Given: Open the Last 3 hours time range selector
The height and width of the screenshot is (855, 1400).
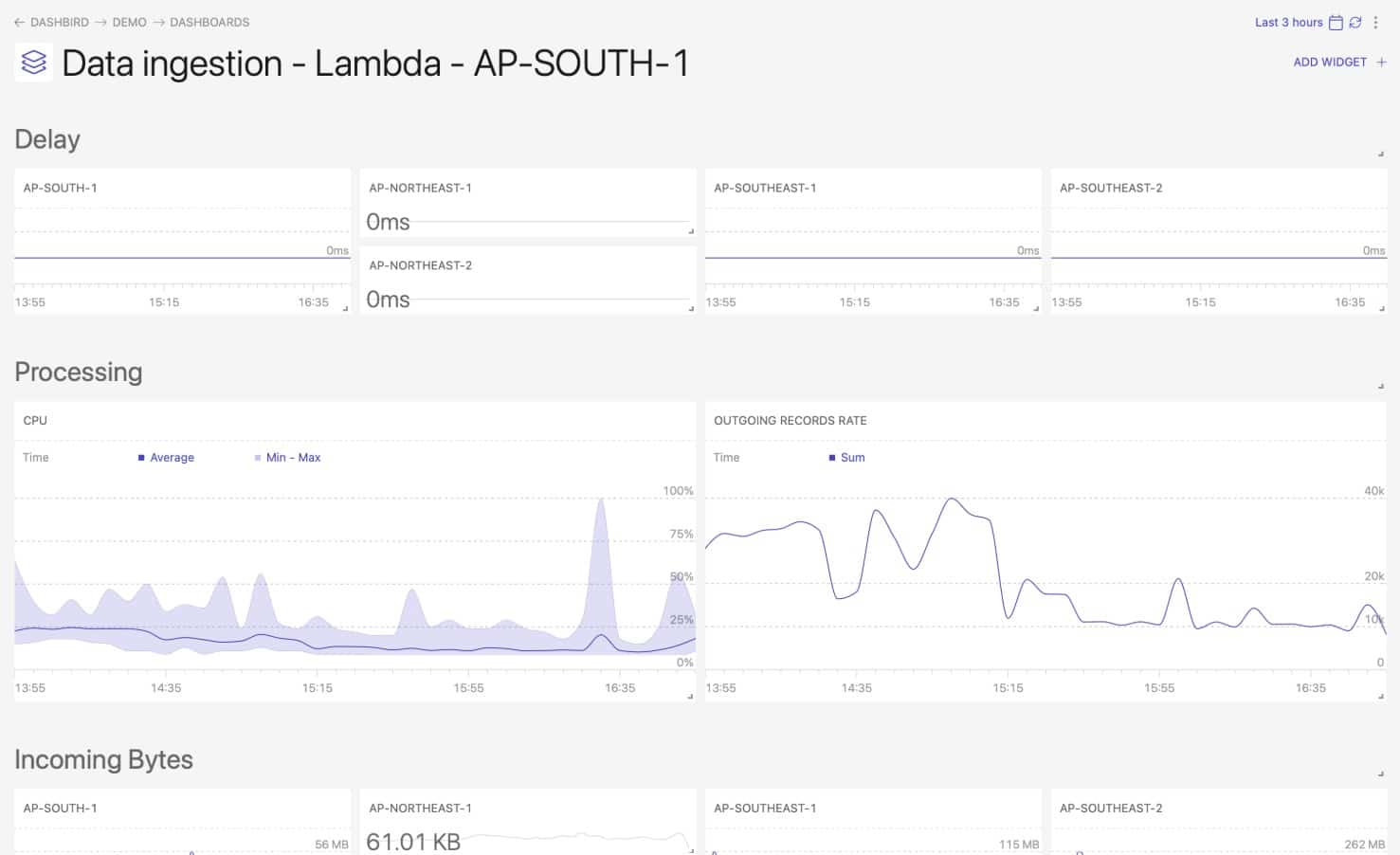Looking at the screenshot, I should tap(1288, 22).
